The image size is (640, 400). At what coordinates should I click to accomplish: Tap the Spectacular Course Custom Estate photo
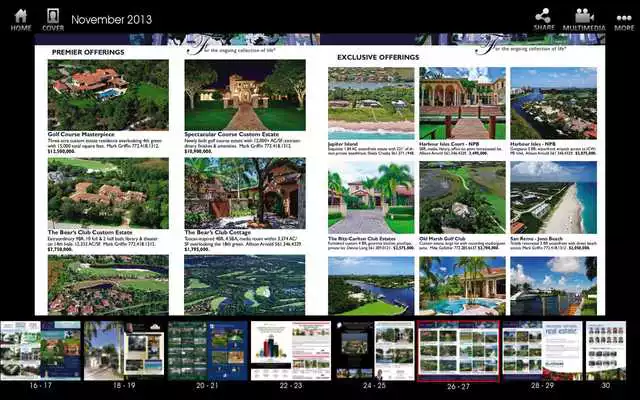point(245,95)
